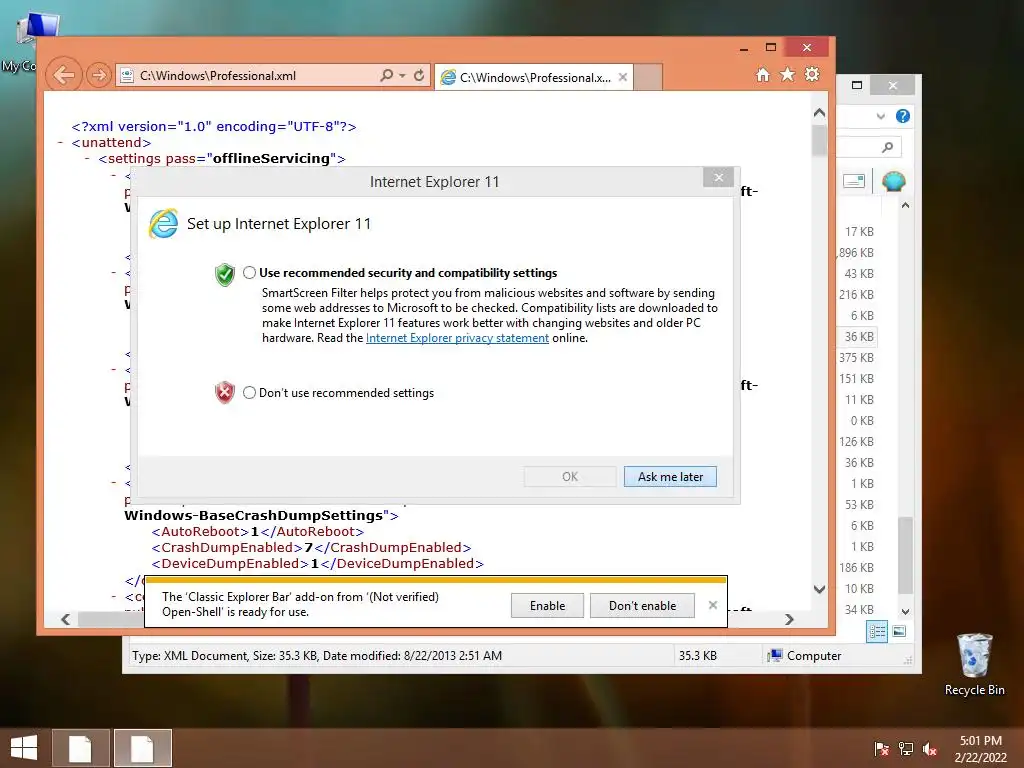Close the Internet Explorer 11 setup dialog
This screenshot has height=768, width=1024.
718,178
